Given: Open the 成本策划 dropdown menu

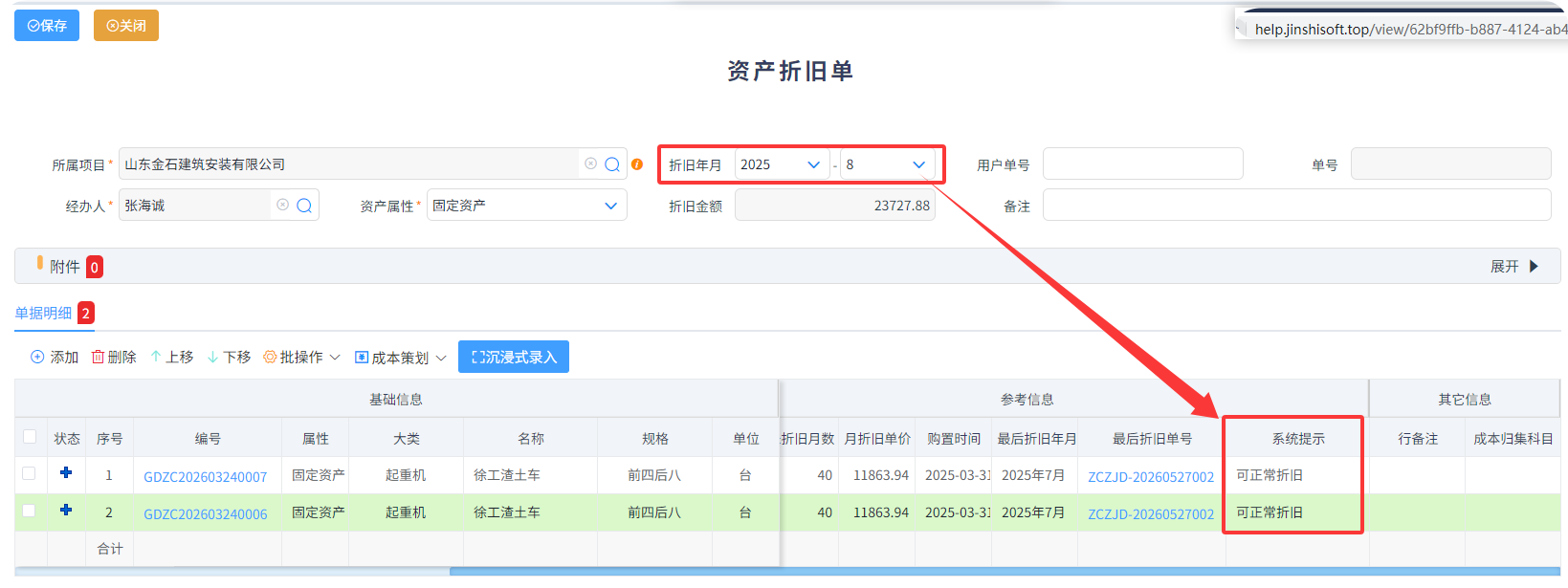Looking at the screenshot, I should [x=401, y=358].
